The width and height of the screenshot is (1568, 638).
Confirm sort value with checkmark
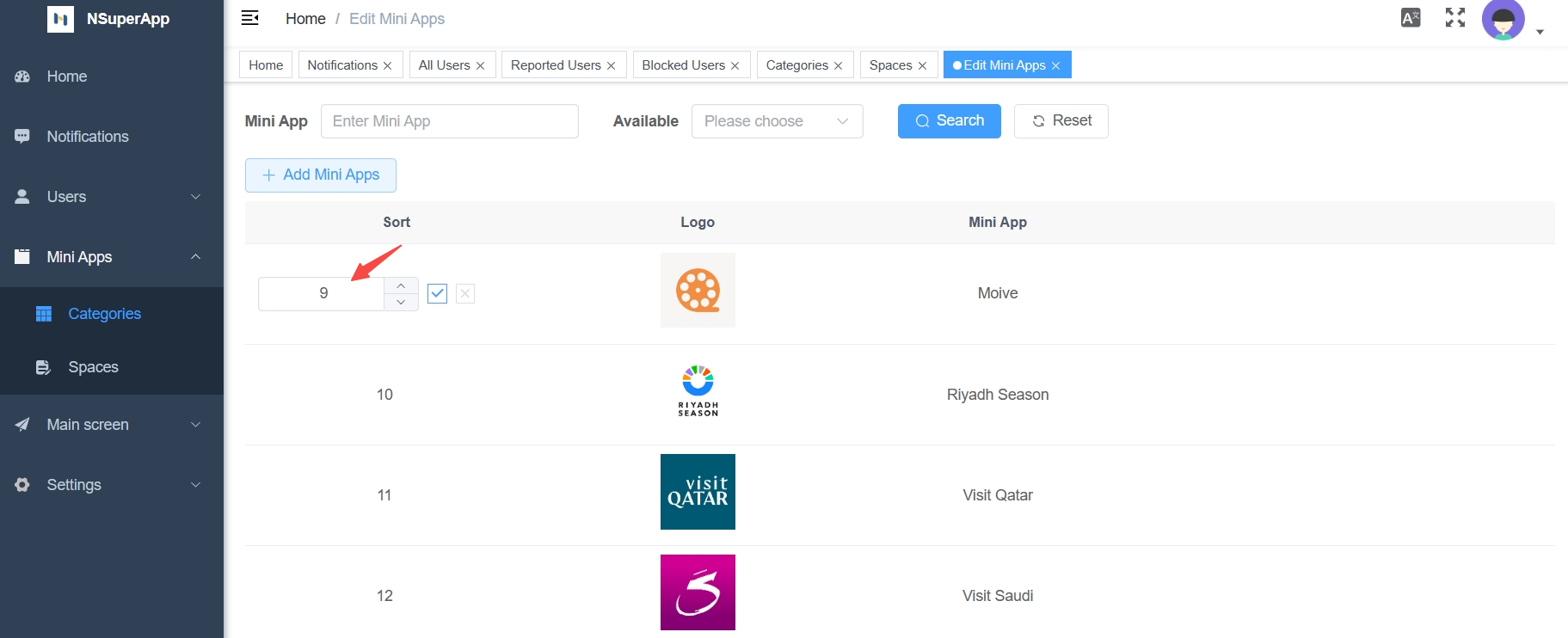(437, 294)
